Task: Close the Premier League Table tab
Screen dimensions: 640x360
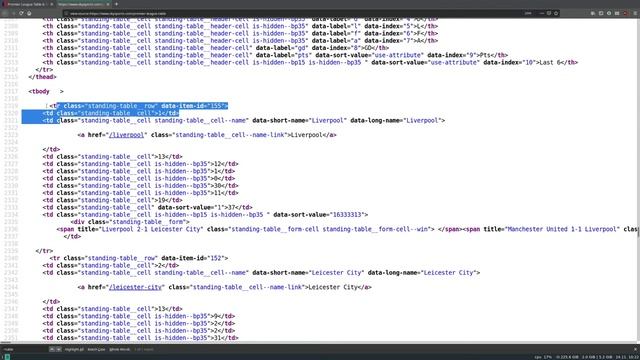Action: 51,4
